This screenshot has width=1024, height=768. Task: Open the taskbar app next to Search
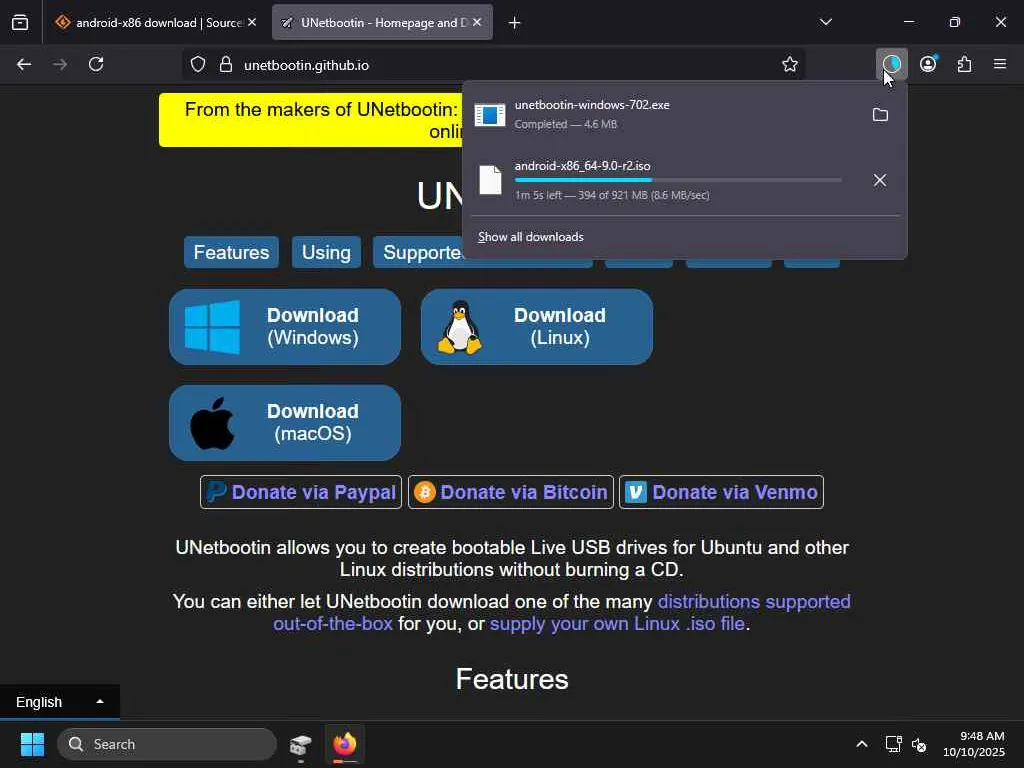tap(301, 744)
